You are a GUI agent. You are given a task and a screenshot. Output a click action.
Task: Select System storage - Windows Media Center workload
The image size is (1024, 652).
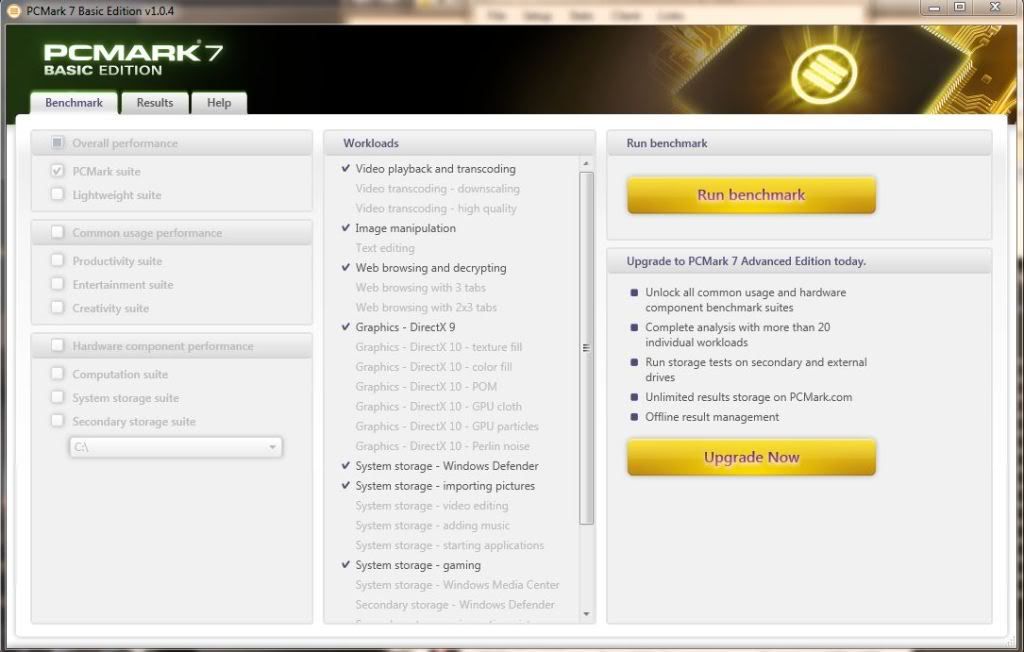click(457, 585)
